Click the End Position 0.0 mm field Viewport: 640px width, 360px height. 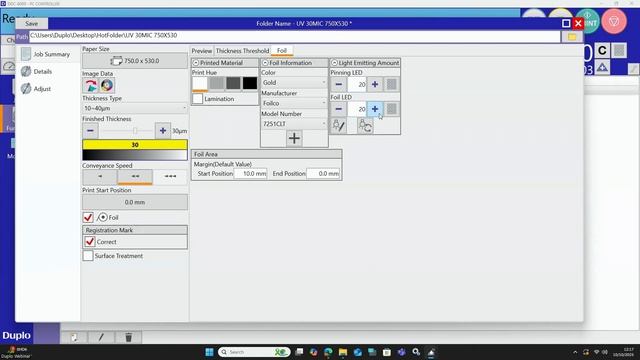coord(323,173)
